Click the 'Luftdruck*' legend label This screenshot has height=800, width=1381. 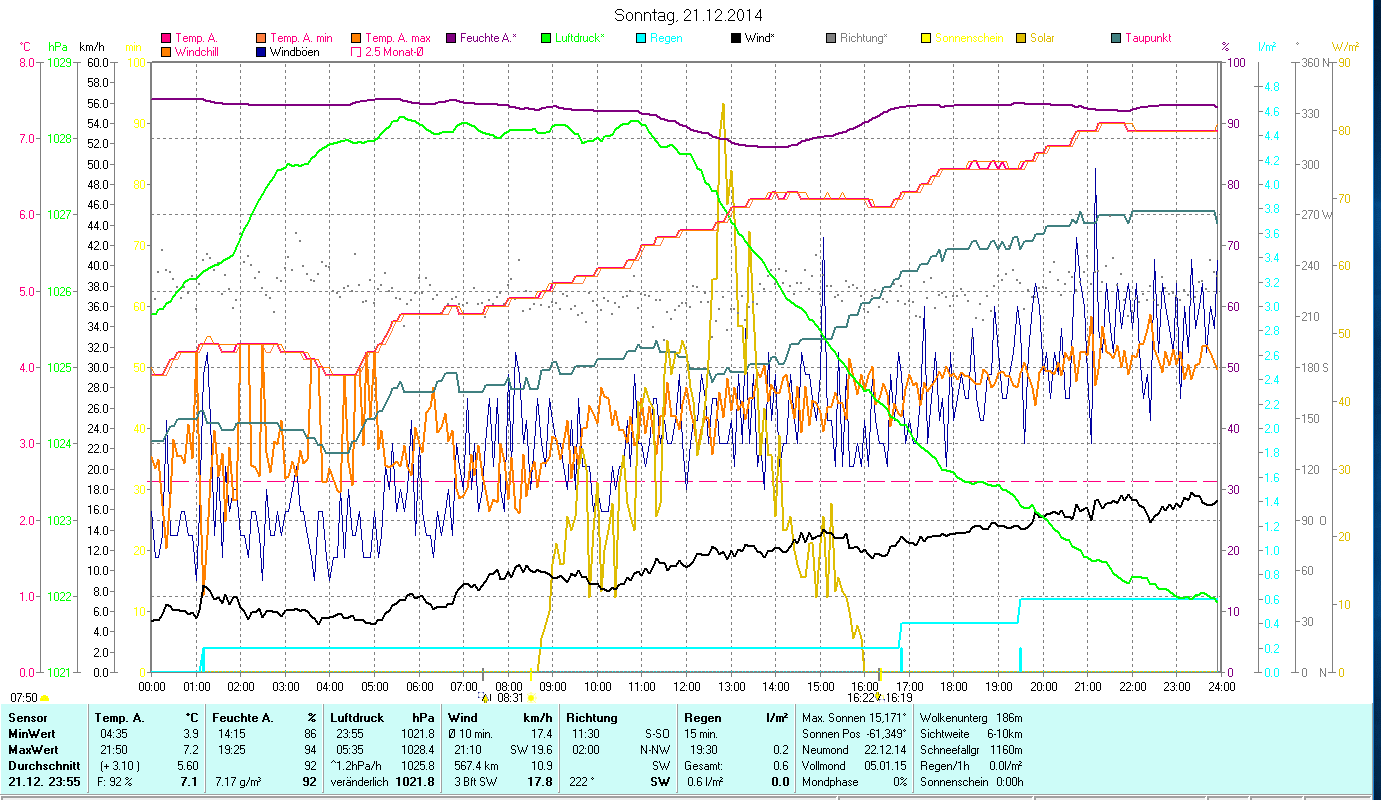[580, 38]
